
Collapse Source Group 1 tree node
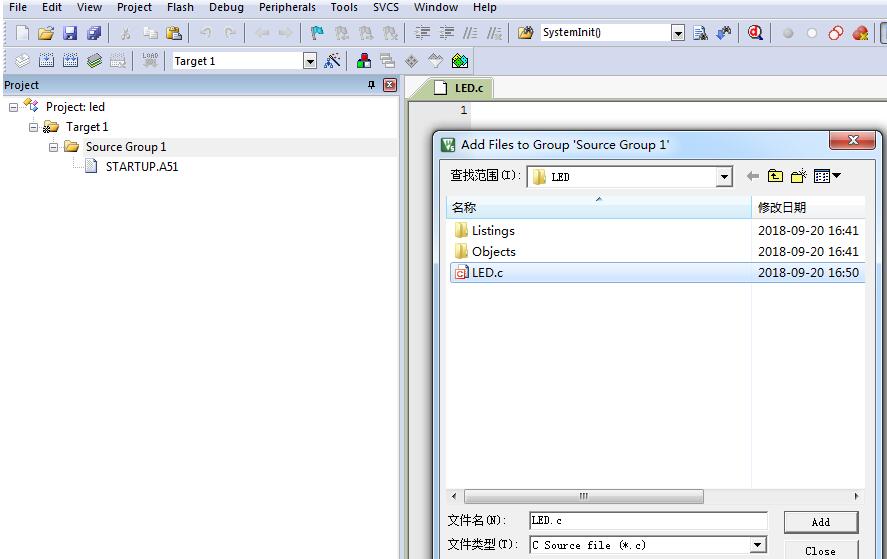[54, 147]
